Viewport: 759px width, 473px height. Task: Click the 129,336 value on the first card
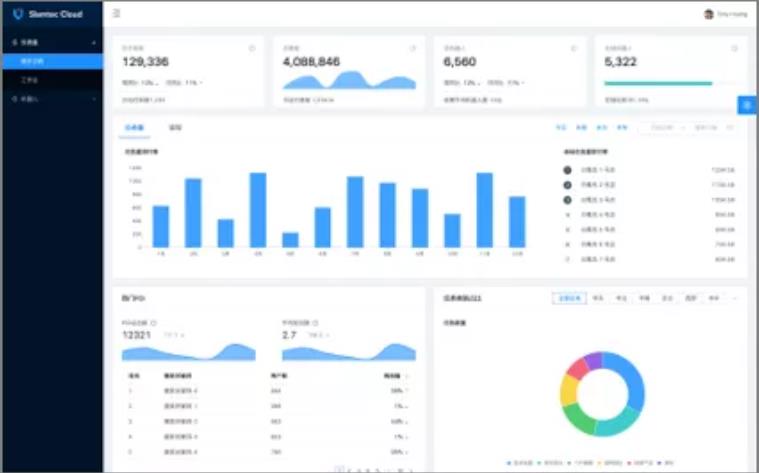(145, 62)
